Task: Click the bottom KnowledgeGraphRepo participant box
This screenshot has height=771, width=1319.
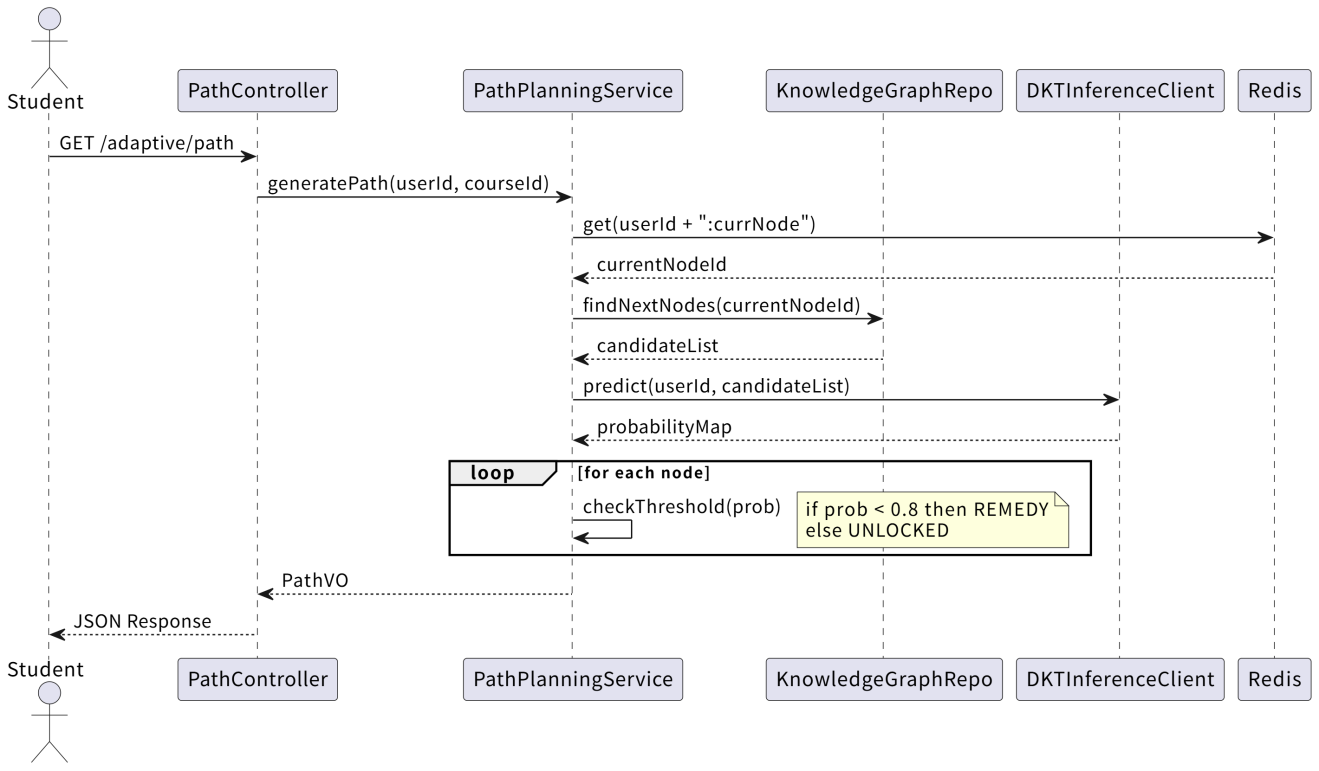Action: coord(883,679)
